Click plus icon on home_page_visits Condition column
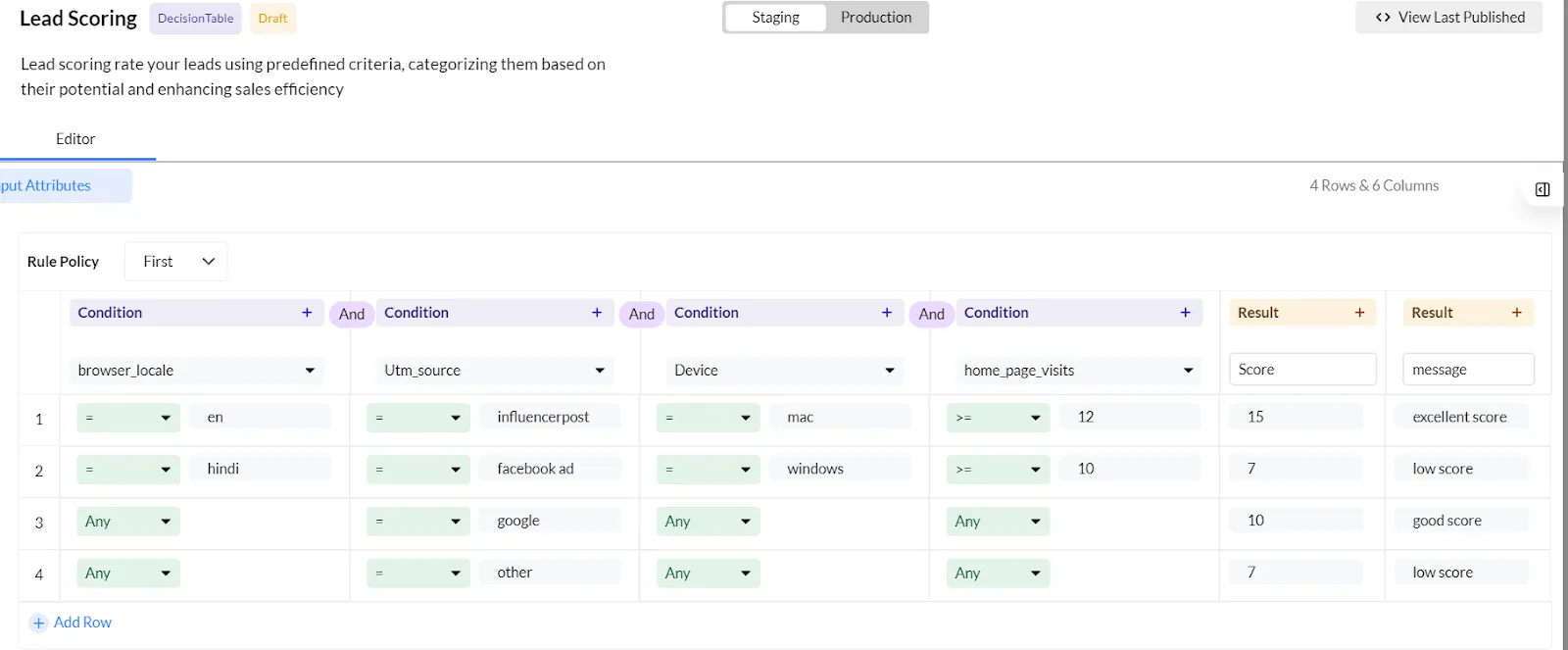Screen dimensions: 1568x650 click(x=1186, y=313)
